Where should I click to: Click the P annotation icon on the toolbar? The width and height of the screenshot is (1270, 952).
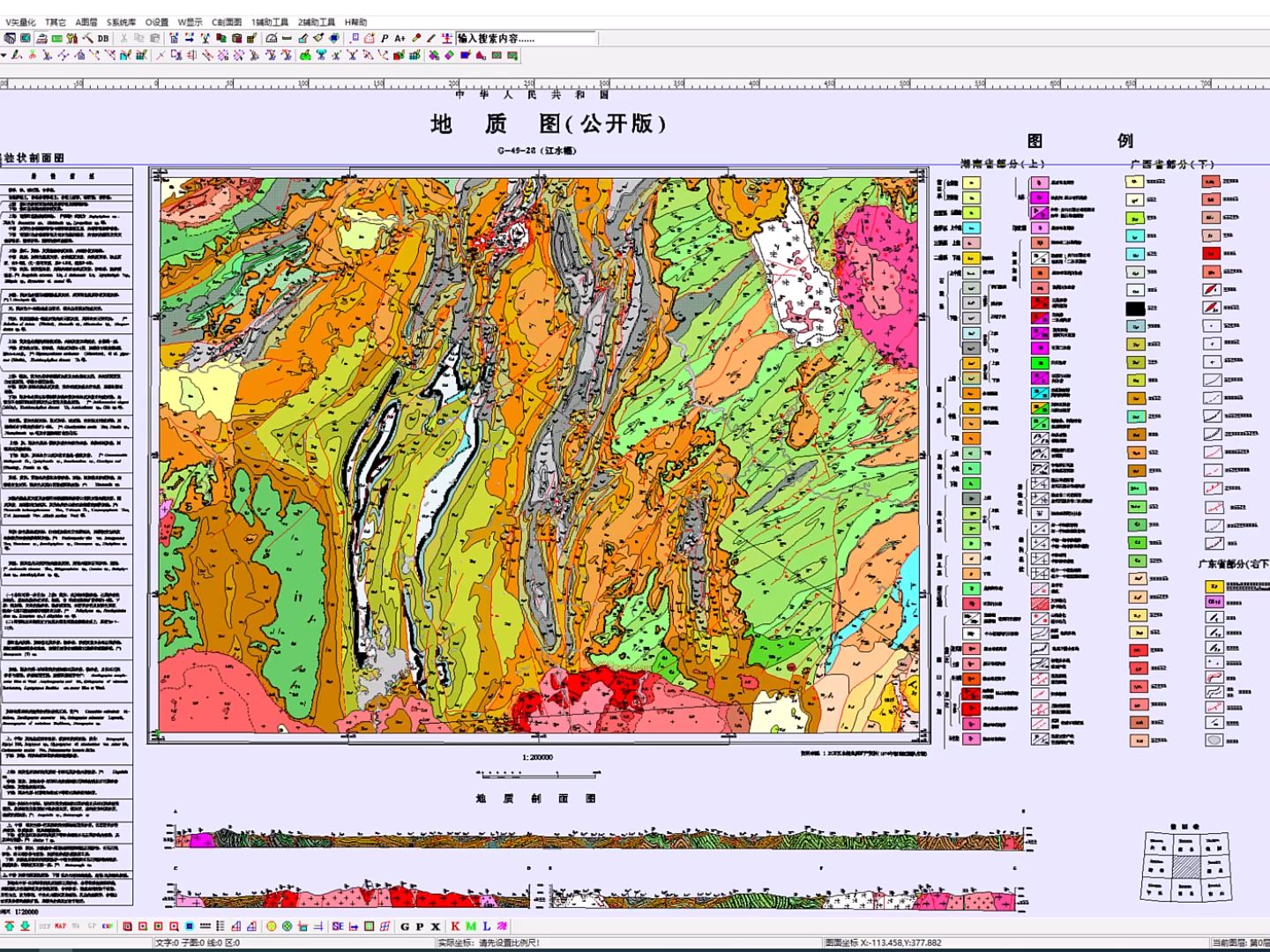pyautogui.click(x=385, y=38)
